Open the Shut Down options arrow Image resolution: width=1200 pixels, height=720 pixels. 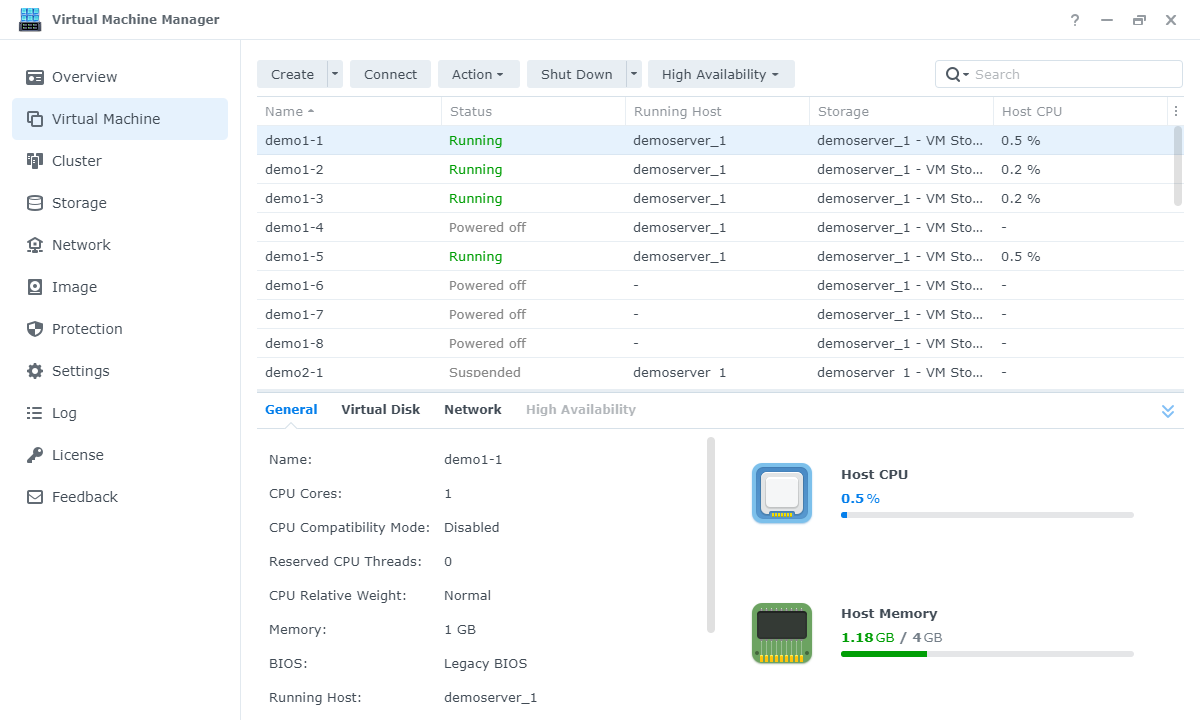(x=634, y=74)
